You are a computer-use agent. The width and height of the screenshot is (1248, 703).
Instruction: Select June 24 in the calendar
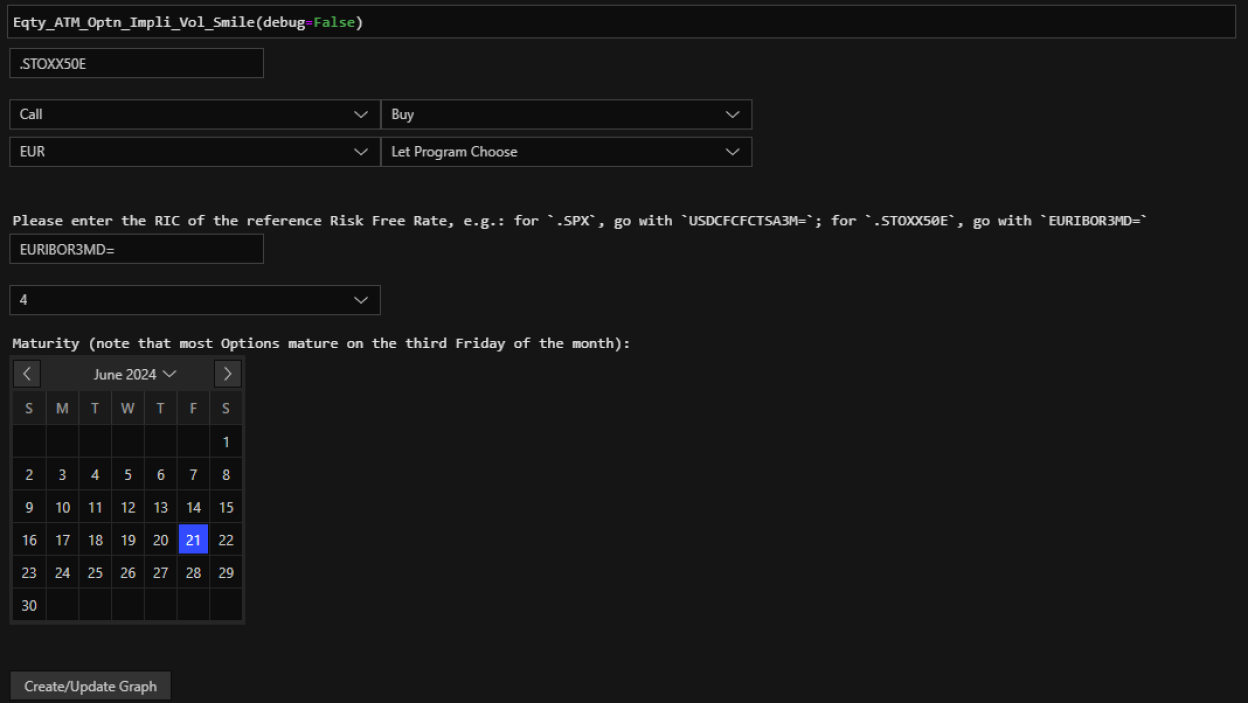(x=62, y=573)
